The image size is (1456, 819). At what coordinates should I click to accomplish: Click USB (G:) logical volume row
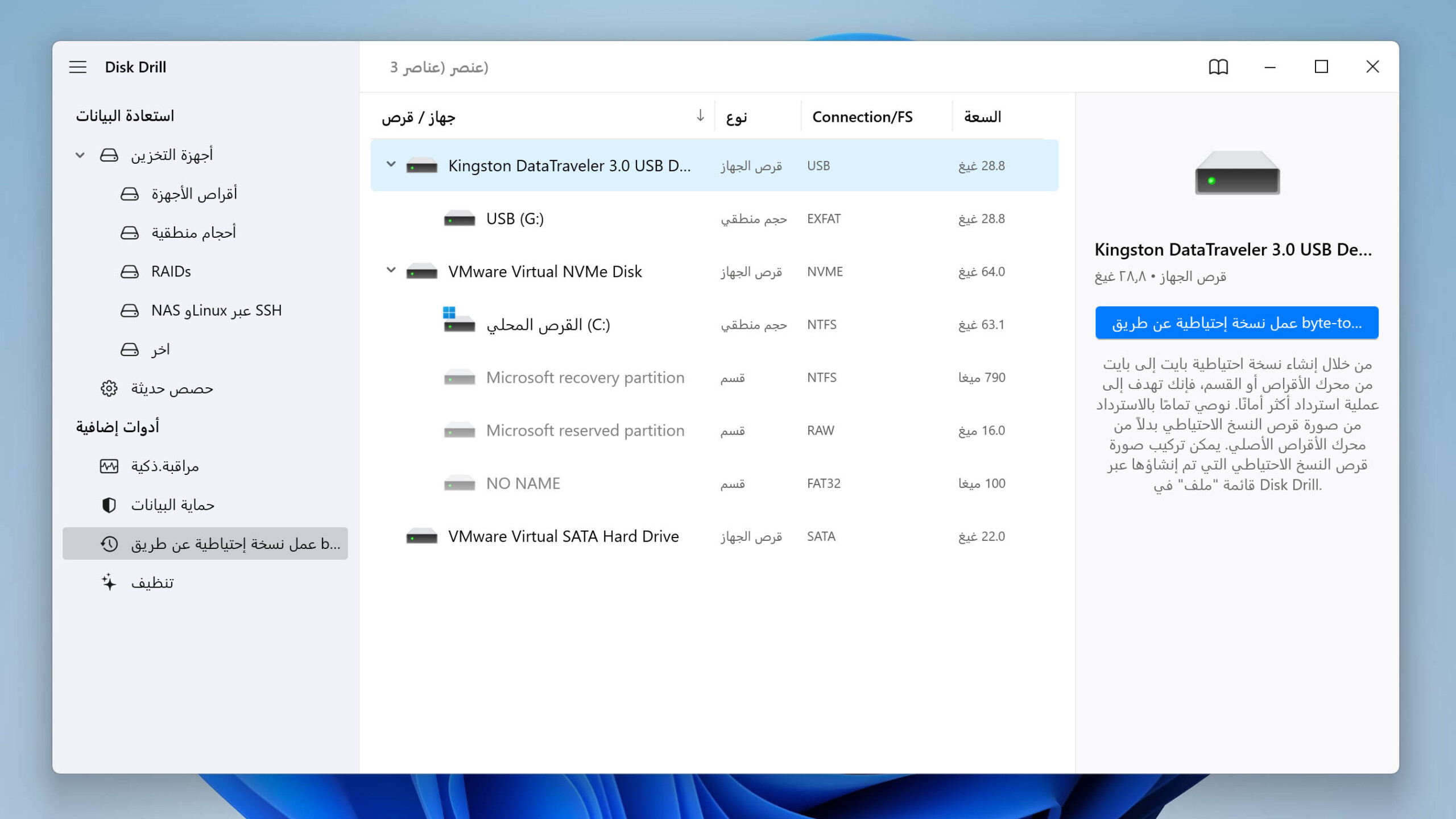pos(714,218)
